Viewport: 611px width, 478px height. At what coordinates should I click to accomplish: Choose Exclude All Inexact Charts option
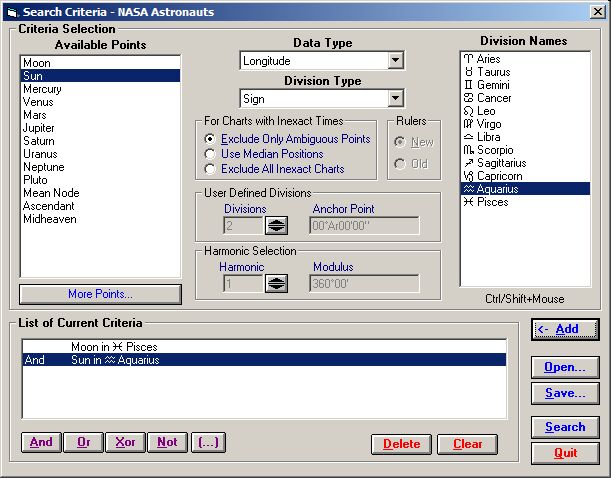click(x=210, y=169)
